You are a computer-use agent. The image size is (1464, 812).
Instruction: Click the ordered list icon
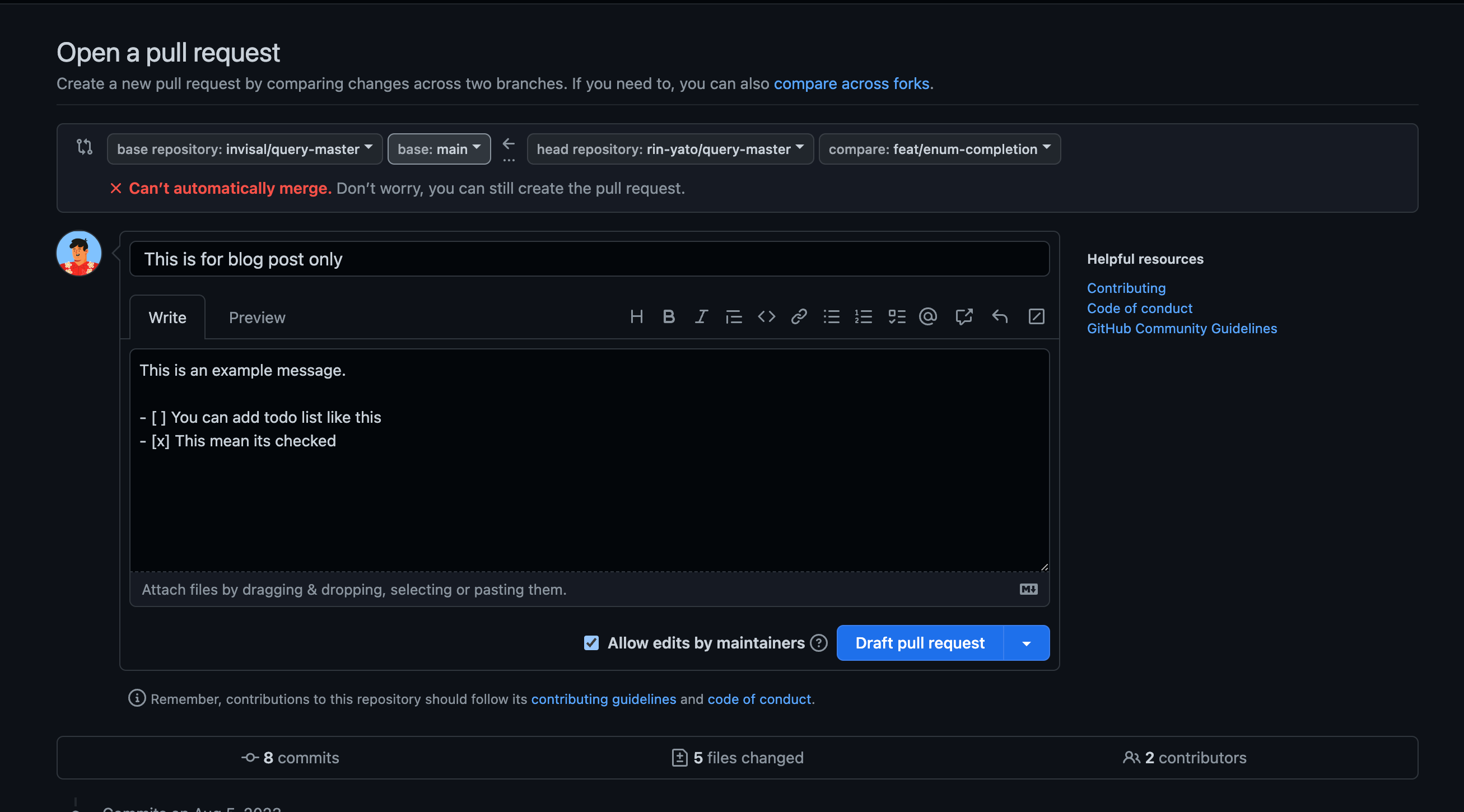[863, 316]
